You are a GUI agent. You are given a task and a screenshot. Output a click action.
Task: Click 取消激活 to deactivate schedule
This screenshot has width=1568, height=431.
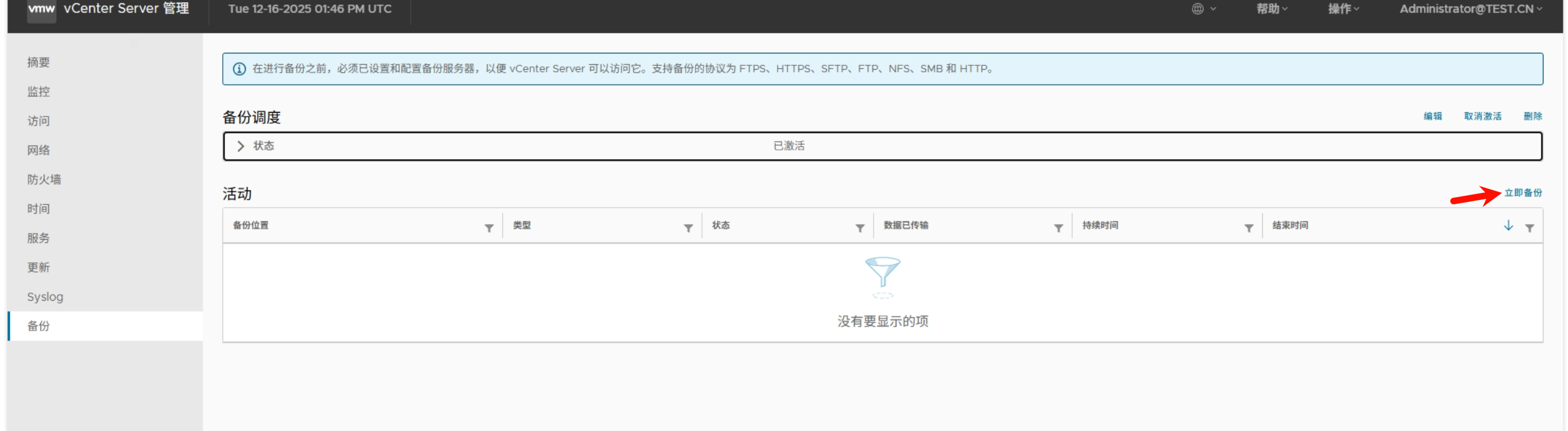(x=1482, y=116)
